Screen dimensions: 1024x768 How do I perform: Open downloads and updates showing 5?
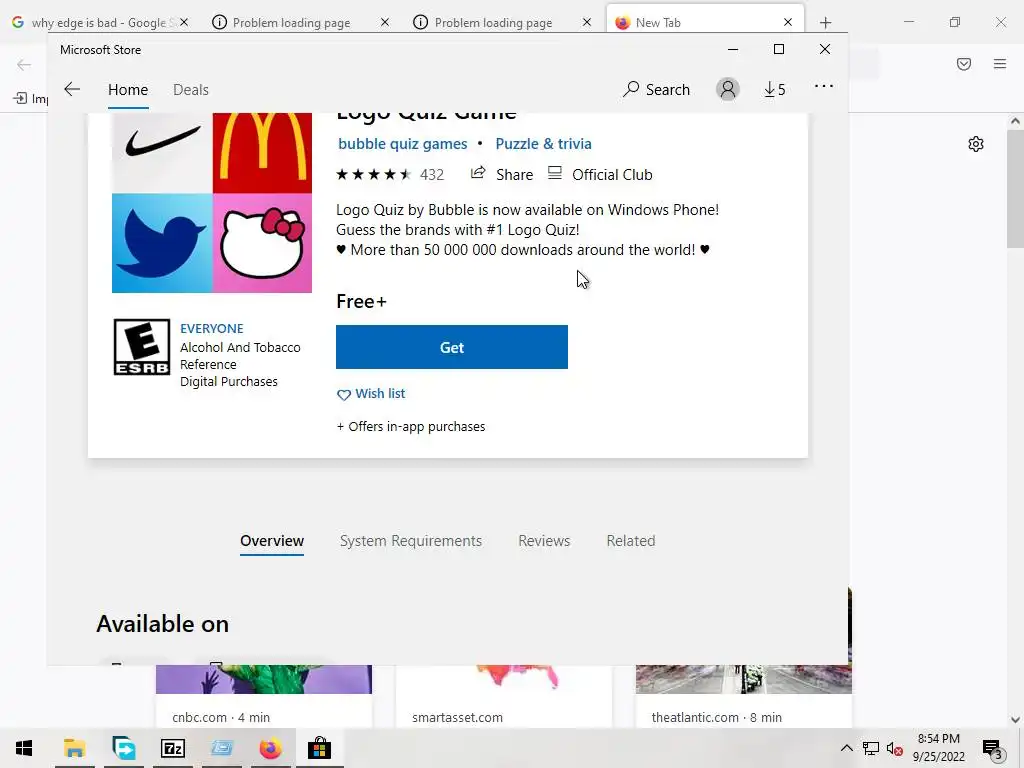click(775, 89)
